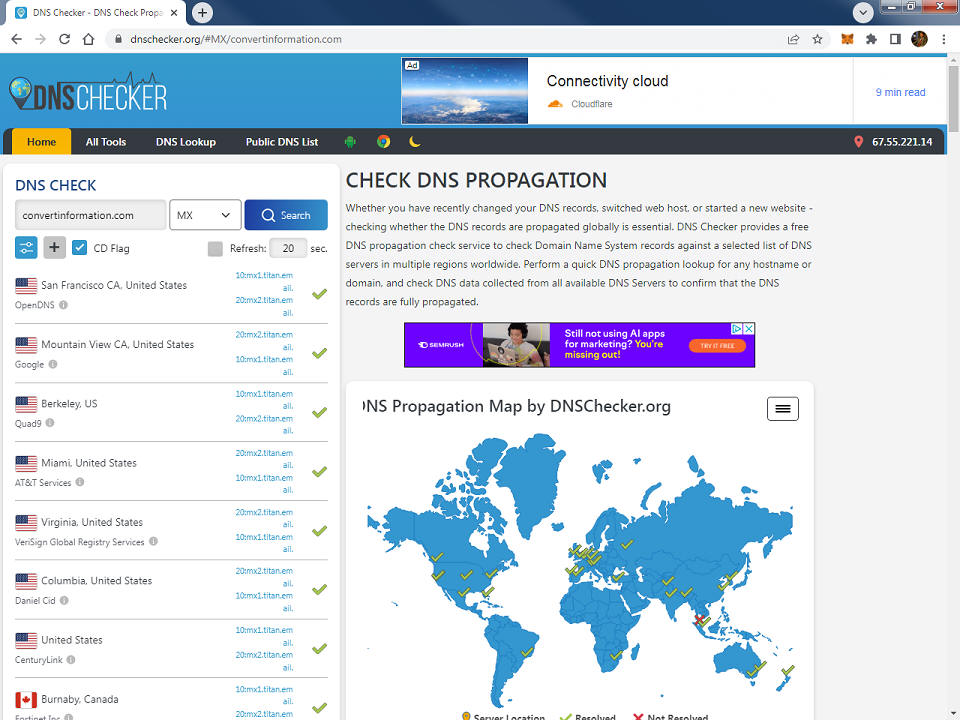Click the Search button
This screenshot has height=720, width=960.
(286, 215)
